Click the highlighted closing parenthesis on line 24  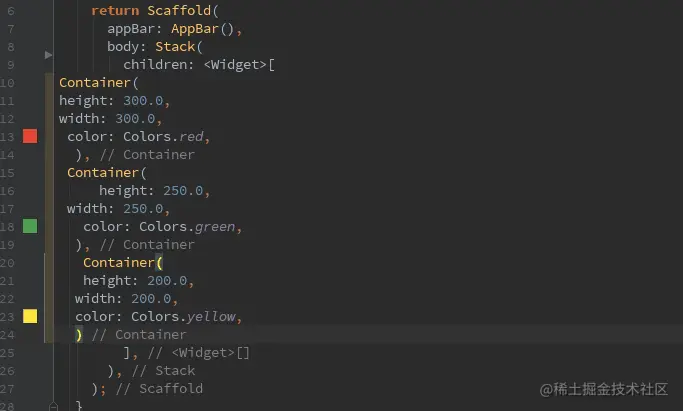(x=79, y=335)
